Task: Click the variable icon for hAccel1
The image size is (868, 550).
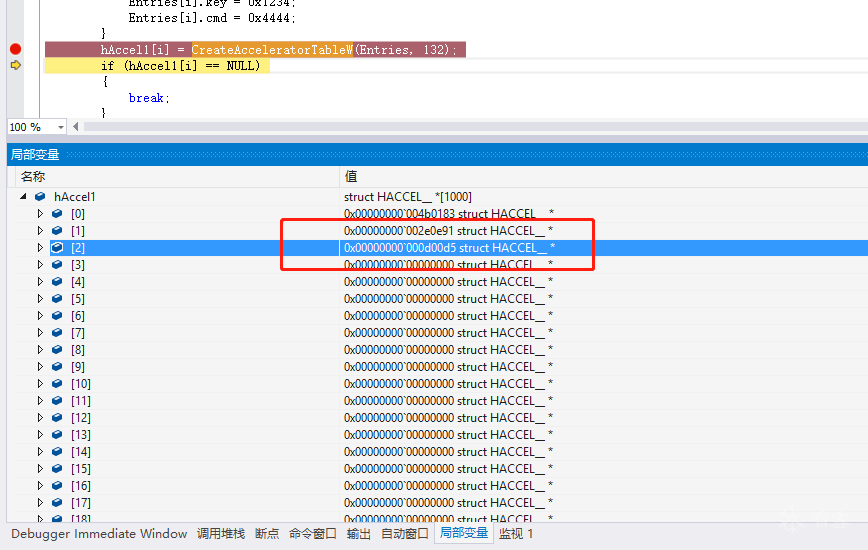Action: tap(40, 196)
